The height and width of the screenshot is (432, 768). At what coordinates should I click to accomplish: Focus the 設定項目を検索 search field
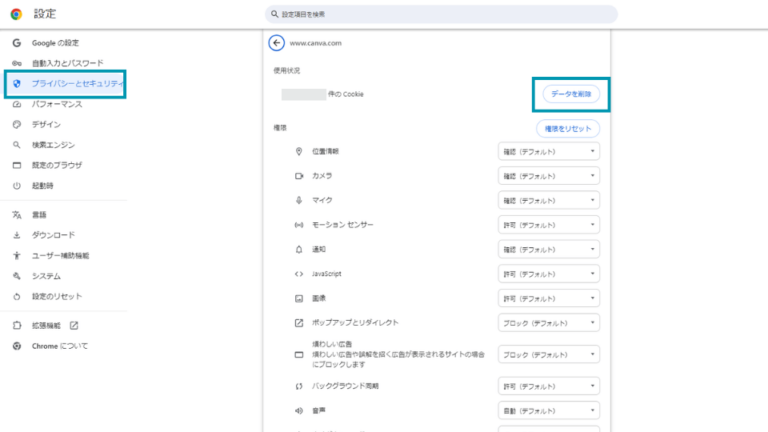tap(441, 14)
